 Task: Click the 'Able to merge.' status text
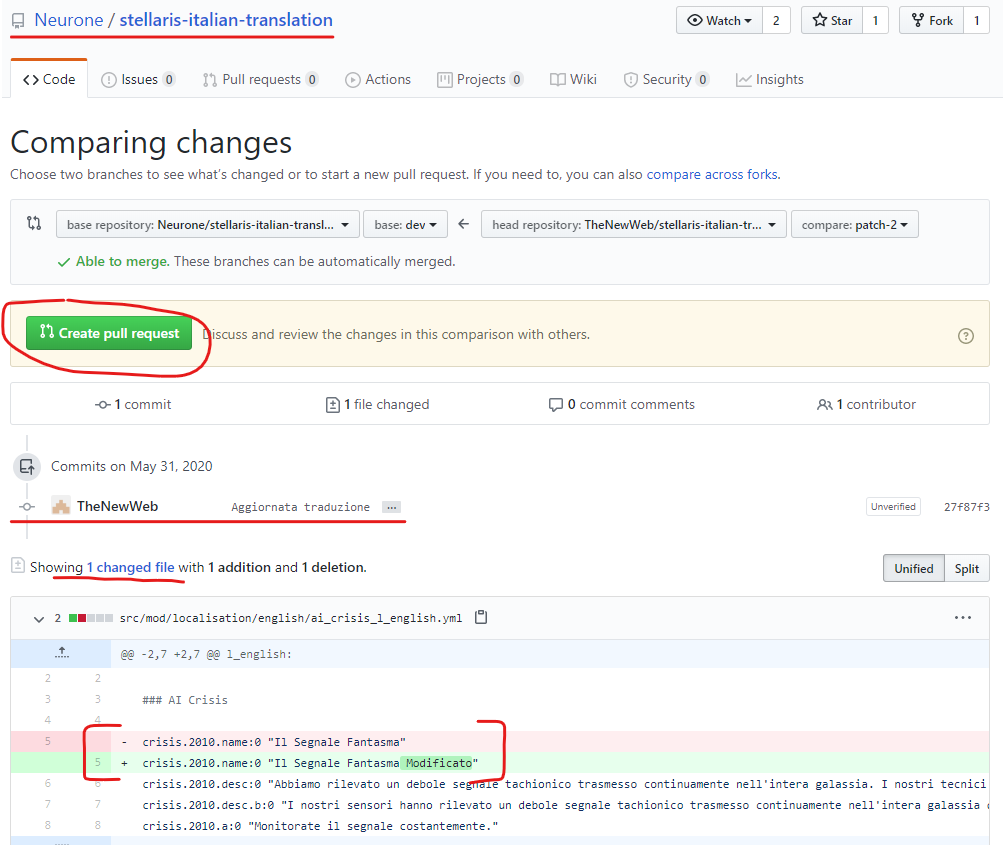pyautogui.click(x=123, y=262)
